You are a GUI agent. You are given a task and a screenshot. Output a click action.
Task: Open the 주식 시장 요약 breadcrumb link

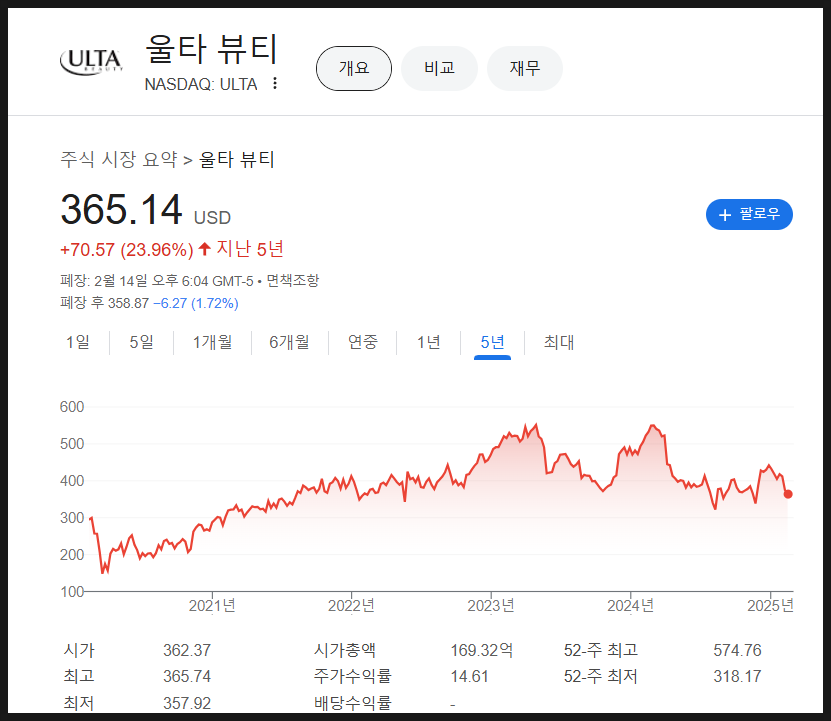(x=119, y=159)
